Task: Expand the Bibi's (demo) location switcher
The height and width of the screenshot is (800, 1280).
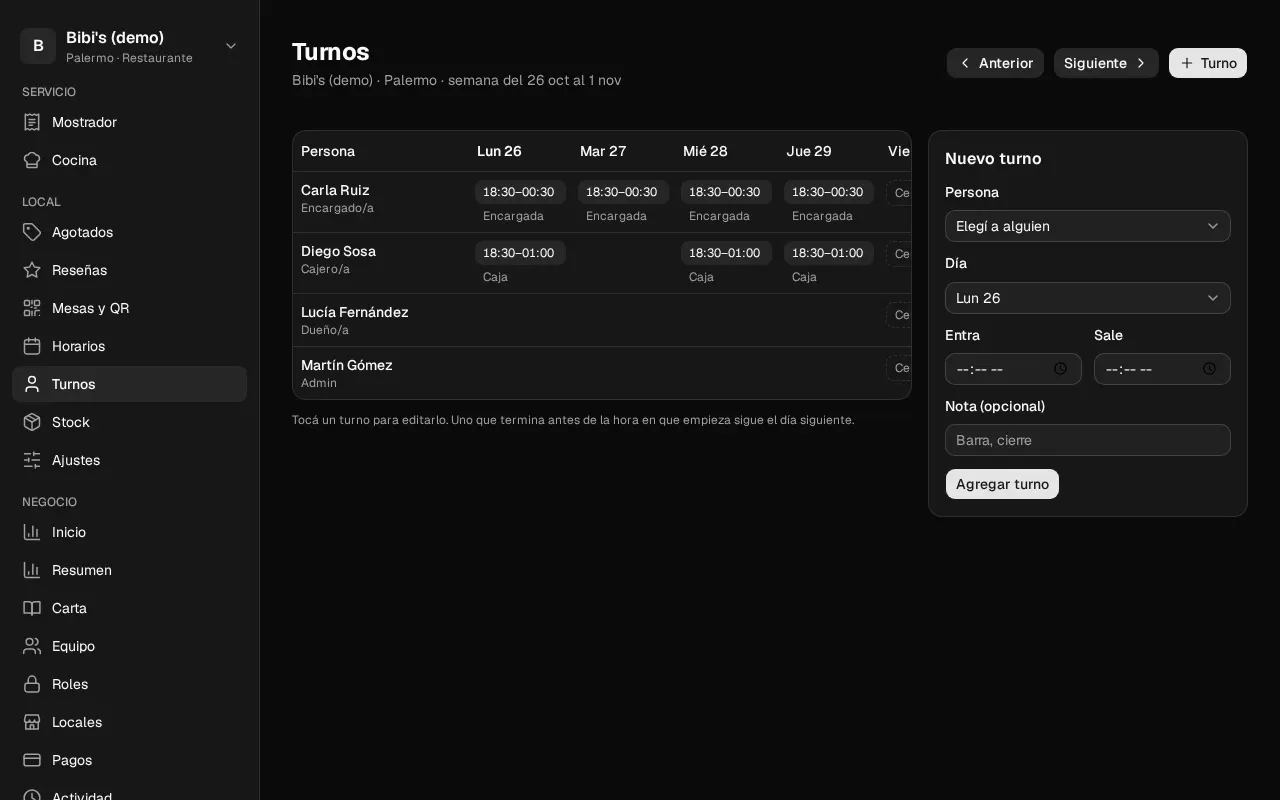Action: [x=130, y=46]
